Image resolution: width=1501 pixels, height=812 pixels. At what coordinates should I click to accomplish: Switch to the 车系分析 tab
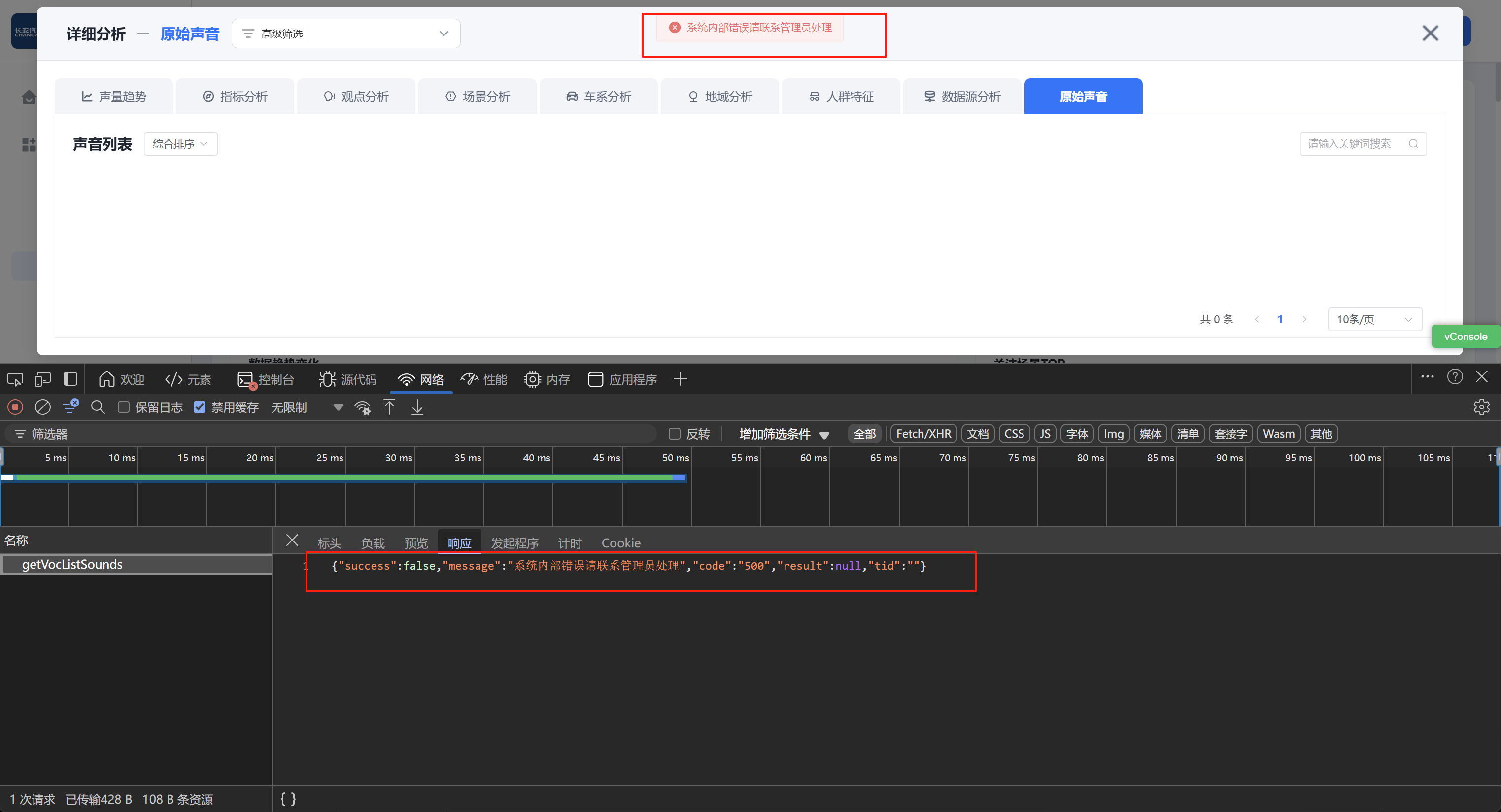(x=598, y=97)
